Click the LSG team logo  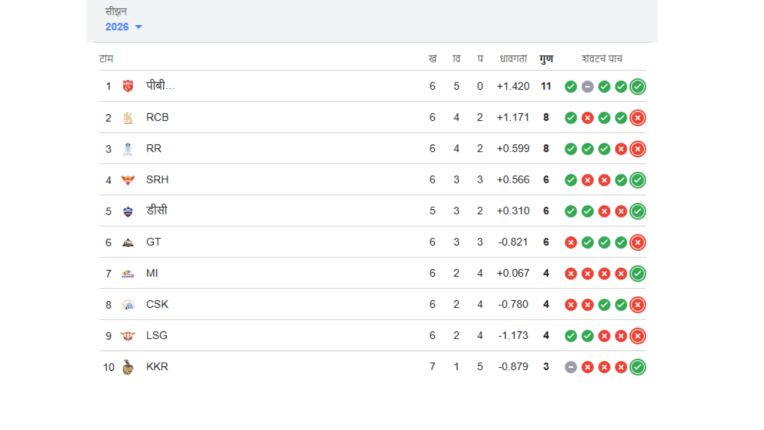[x=127, y=336]
